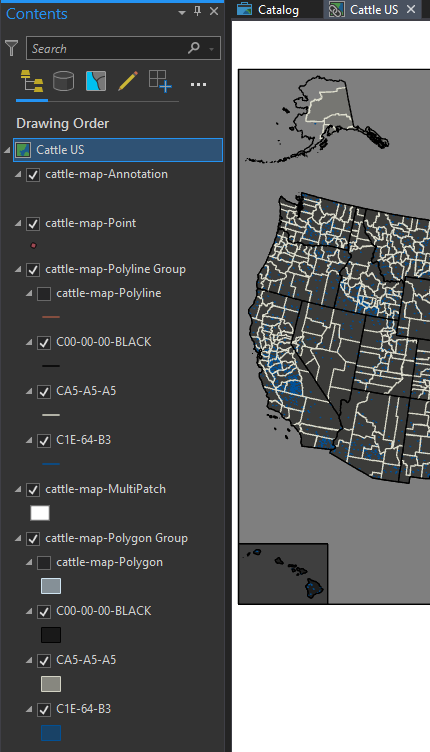Click grey polygon swatch for CA5-A5-A5
This screenshot has width=430, height=752.
tap(51, 684)
